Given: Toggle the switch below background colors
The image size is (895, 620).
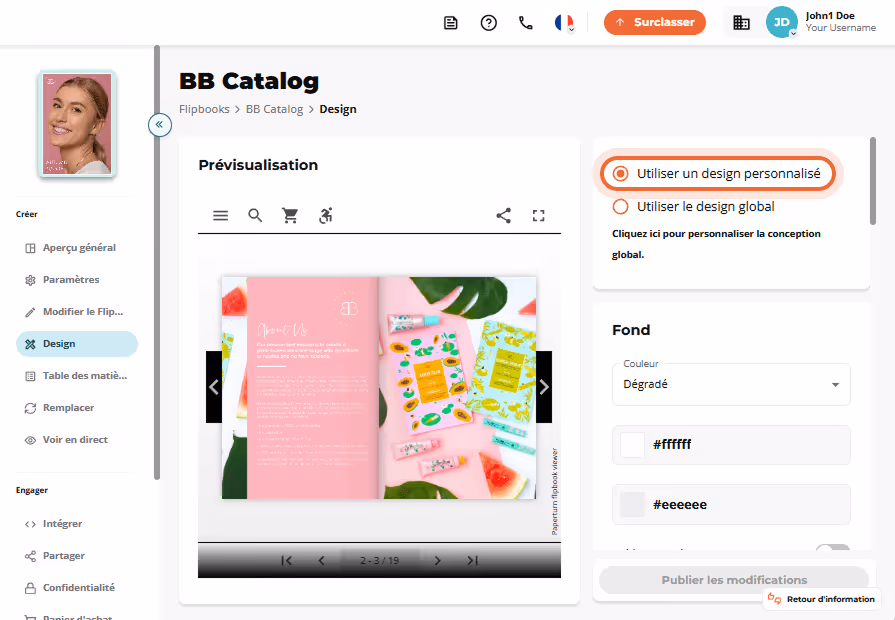Looking at the screenshot, I should [833, 549].
